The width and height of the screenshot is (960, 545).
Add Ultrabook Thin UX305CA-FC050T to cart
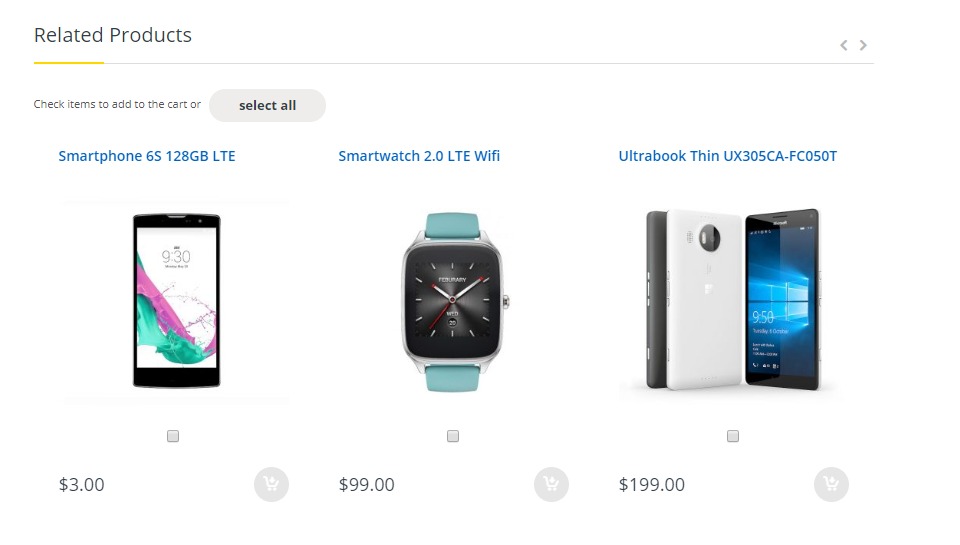831,485
